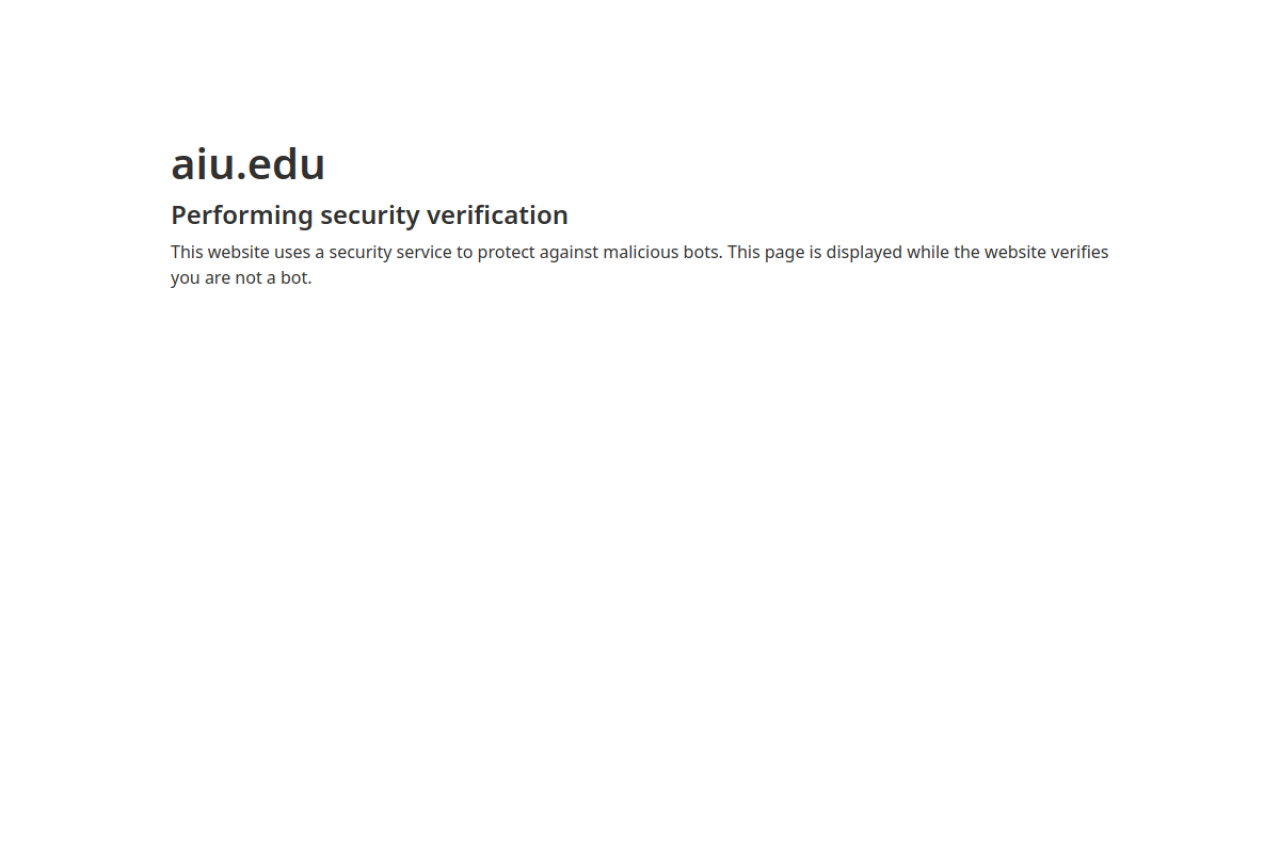The width and height of the screenshot is (1280, 853).
Task: Click the word 'bot.' at the paragraph end
Action: click(x=296, y=278)
